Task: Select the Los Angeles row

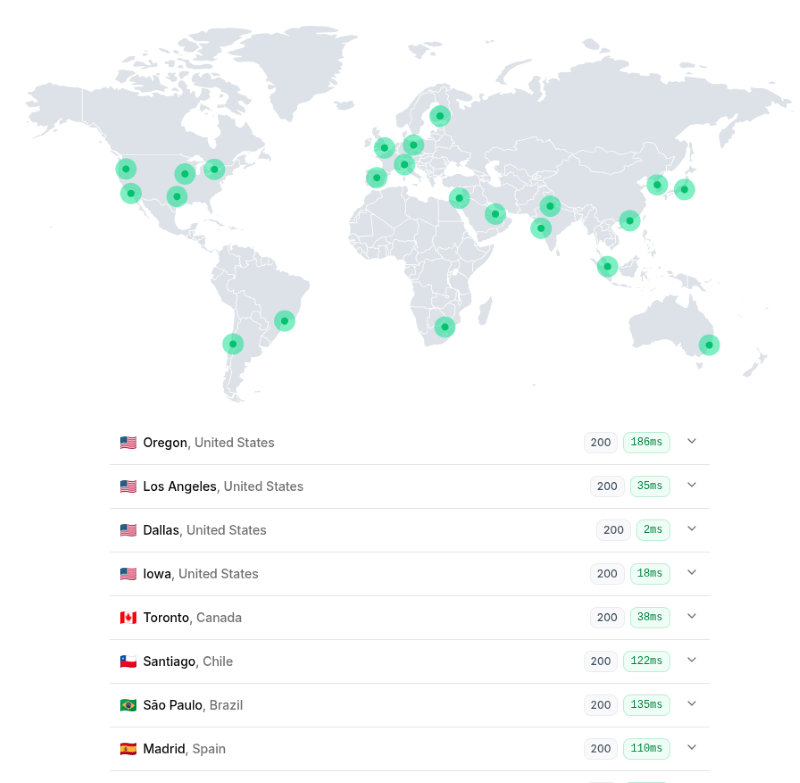Action: (400, 486)
